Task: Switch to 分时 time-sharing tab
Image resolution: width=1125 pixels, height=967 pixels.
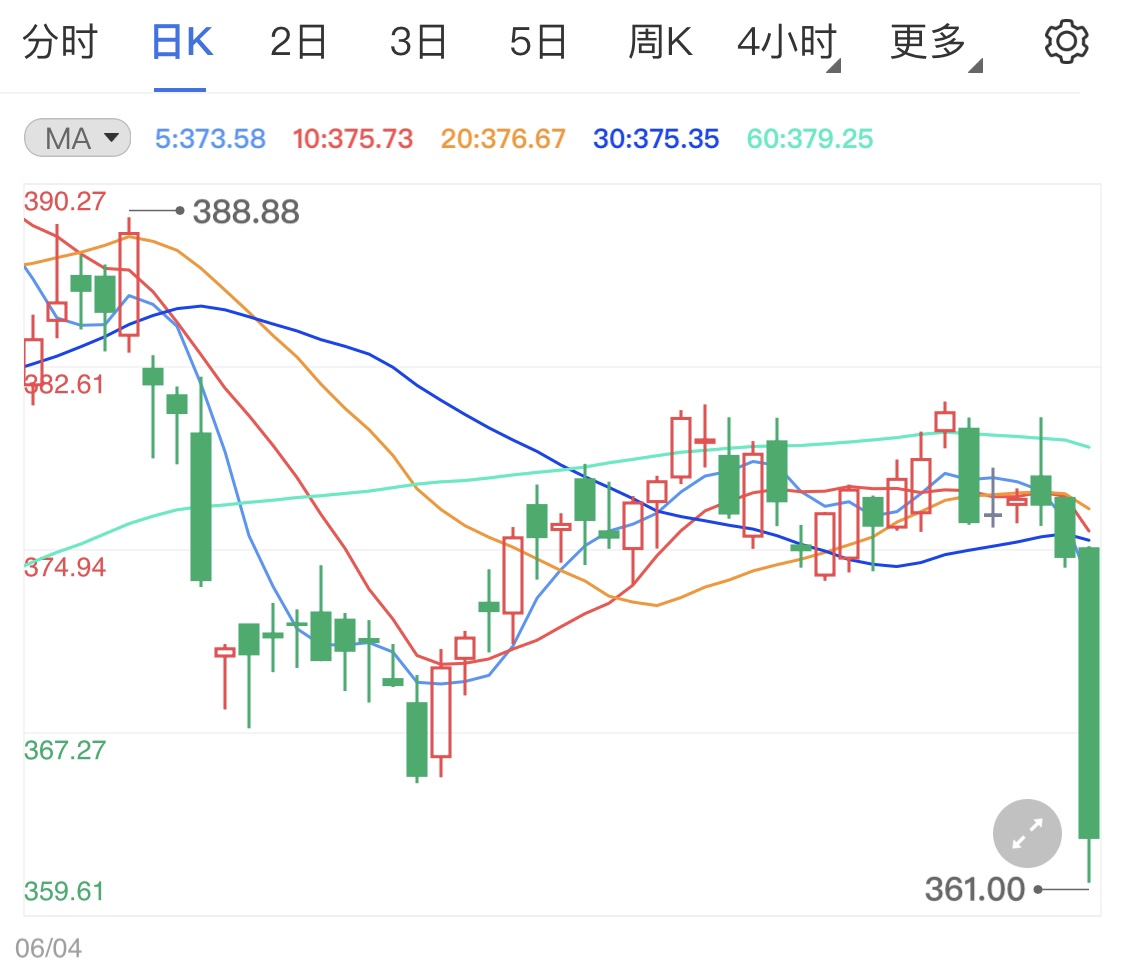Action: [60, 42]
